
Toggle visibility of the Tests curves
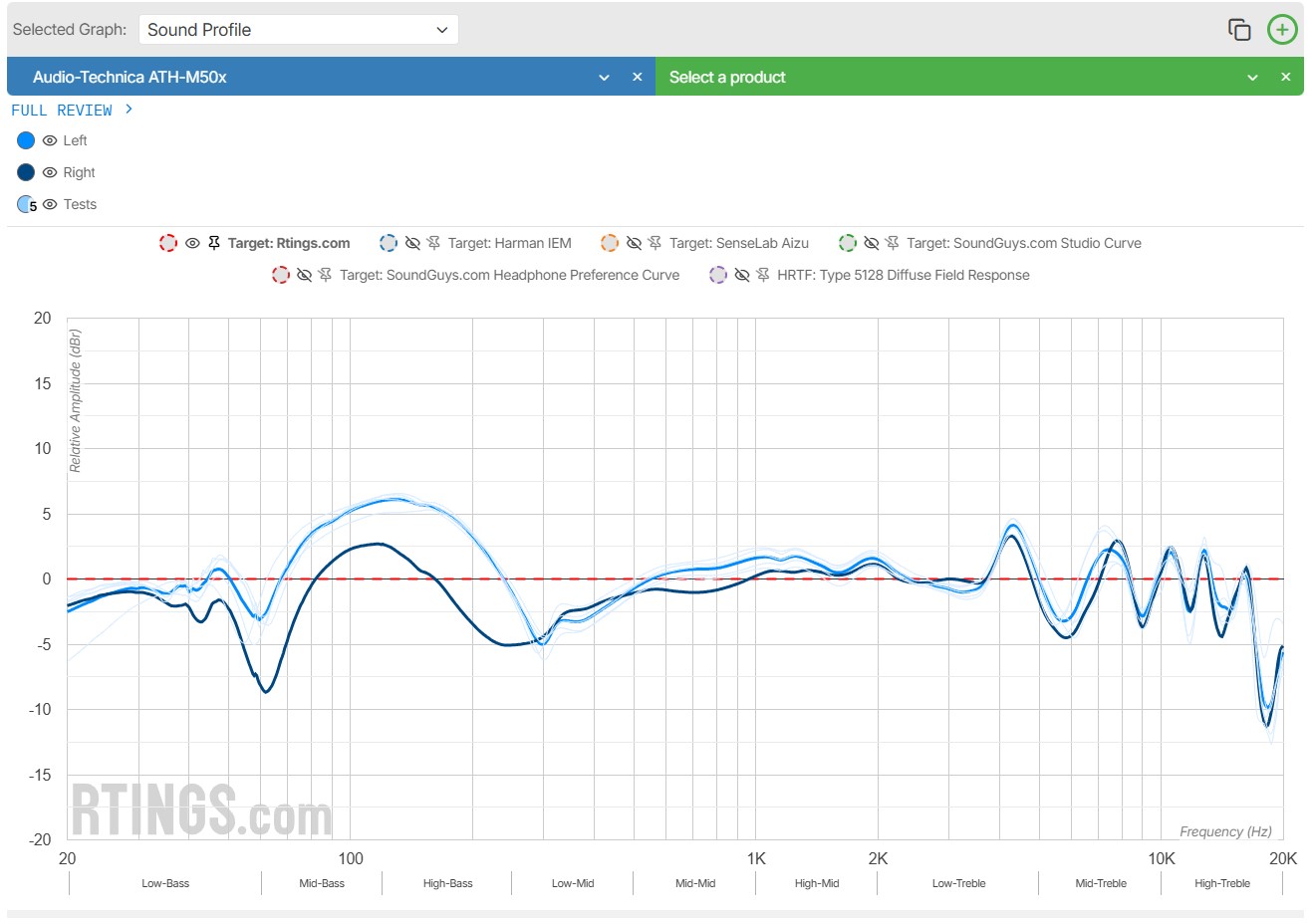(x=50, y=204)
